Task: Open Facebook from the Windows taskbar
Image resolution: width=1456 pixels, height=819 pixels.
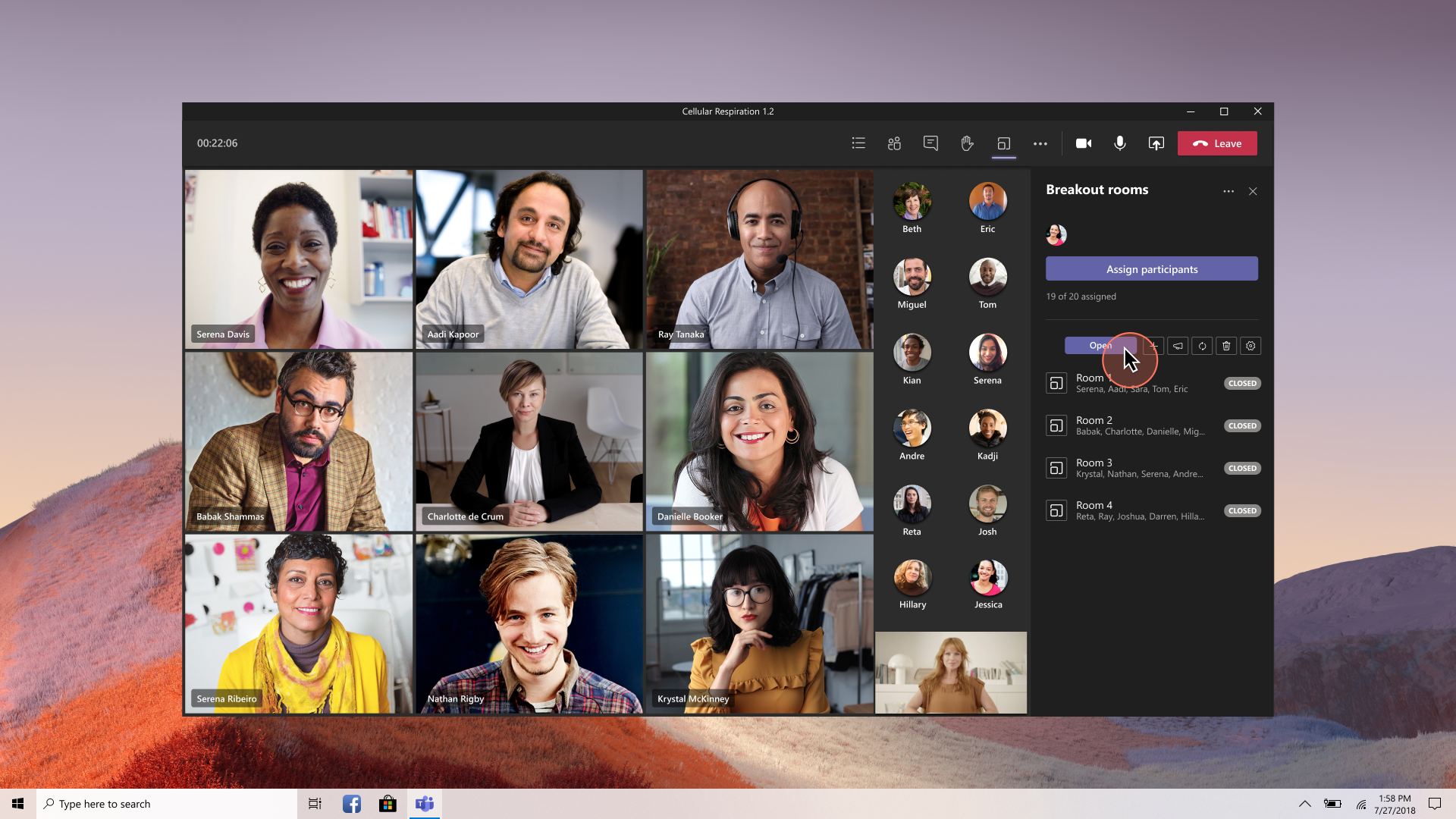Action: point(351,804)
